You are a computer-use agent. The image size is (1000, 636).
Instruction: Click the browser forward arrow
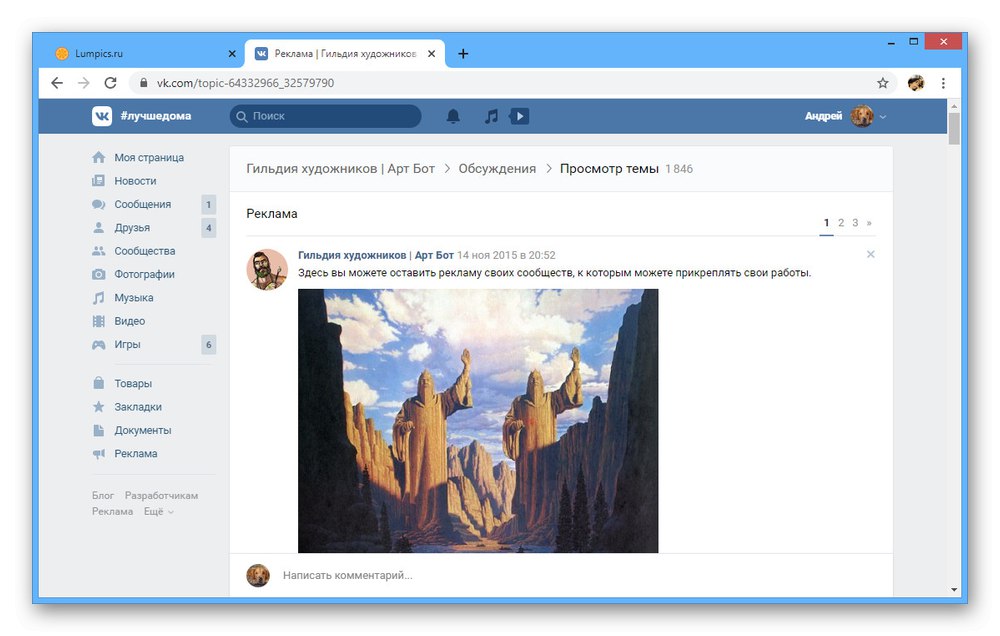[x=84, y=83]
